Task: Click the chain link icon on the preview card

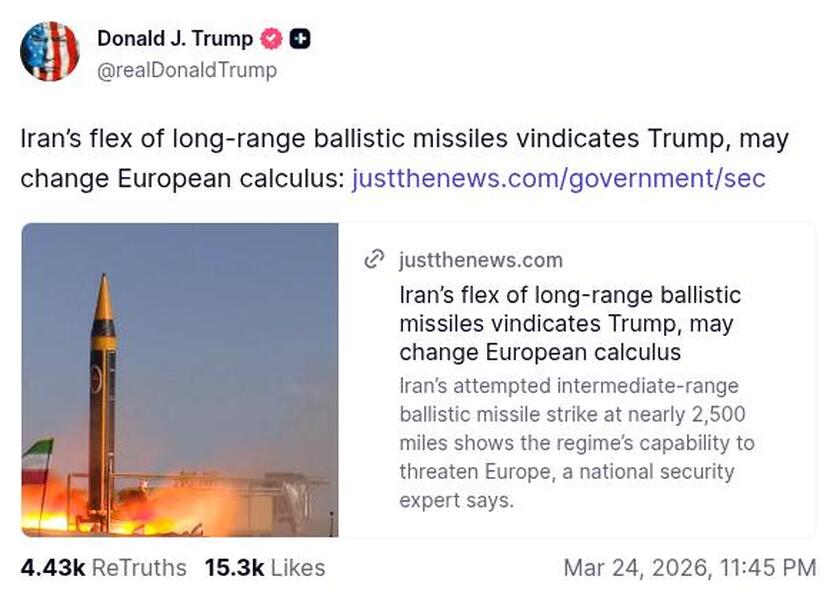Action: (x=375, y=259)
